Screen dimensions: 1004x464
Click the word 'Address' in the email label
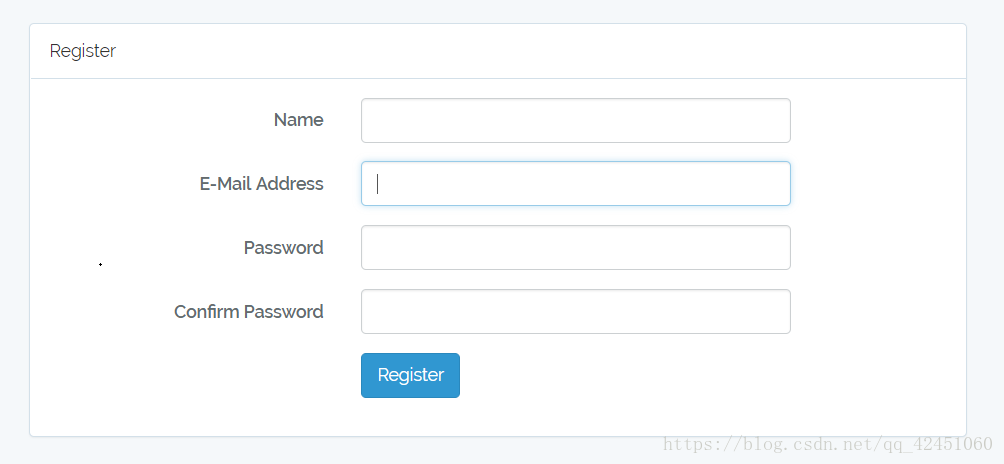point(290,184)
